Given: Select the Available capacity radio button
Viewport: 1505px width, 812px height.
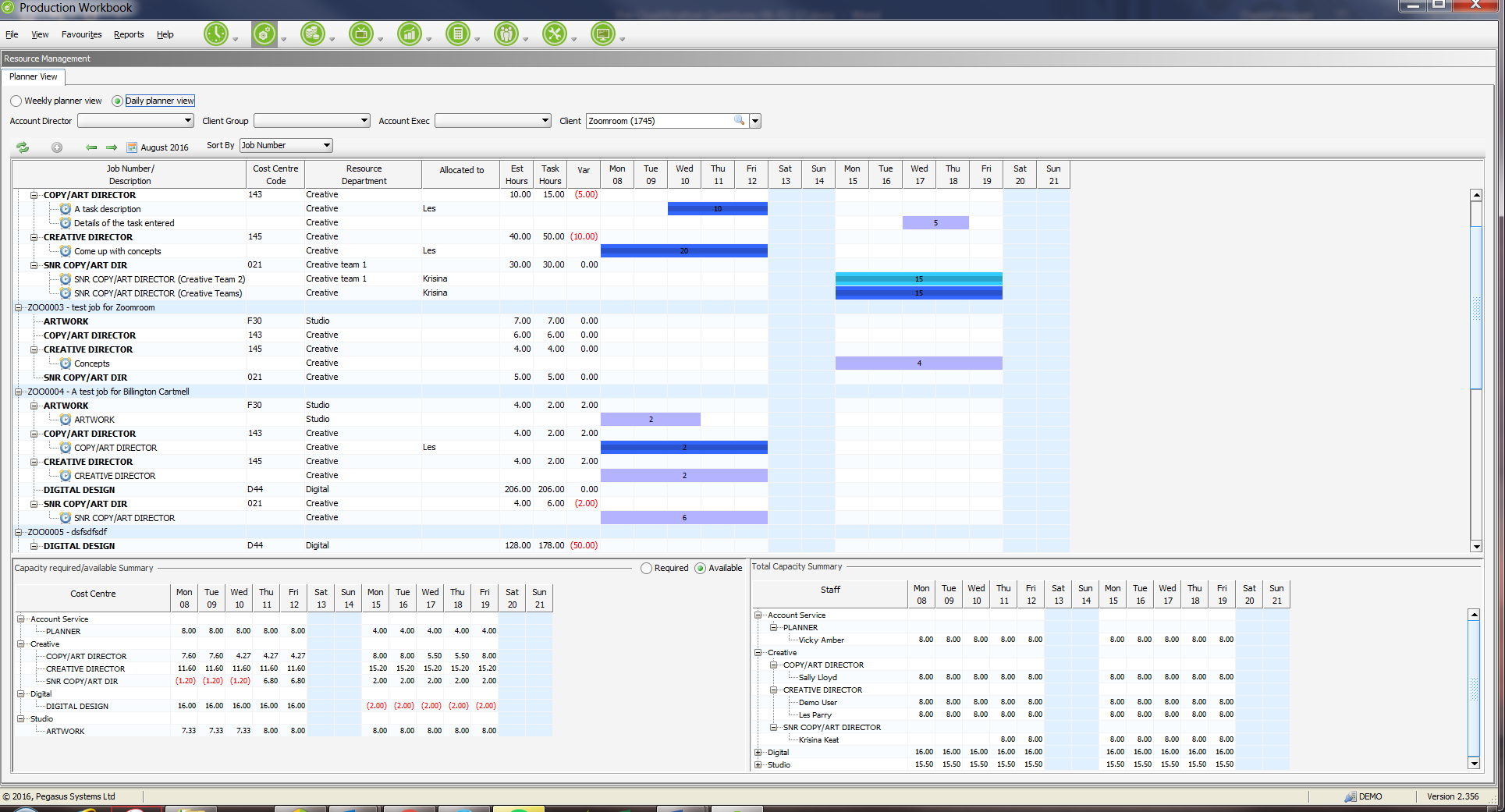Looking at the screenshot, I should tap(700, 568).
